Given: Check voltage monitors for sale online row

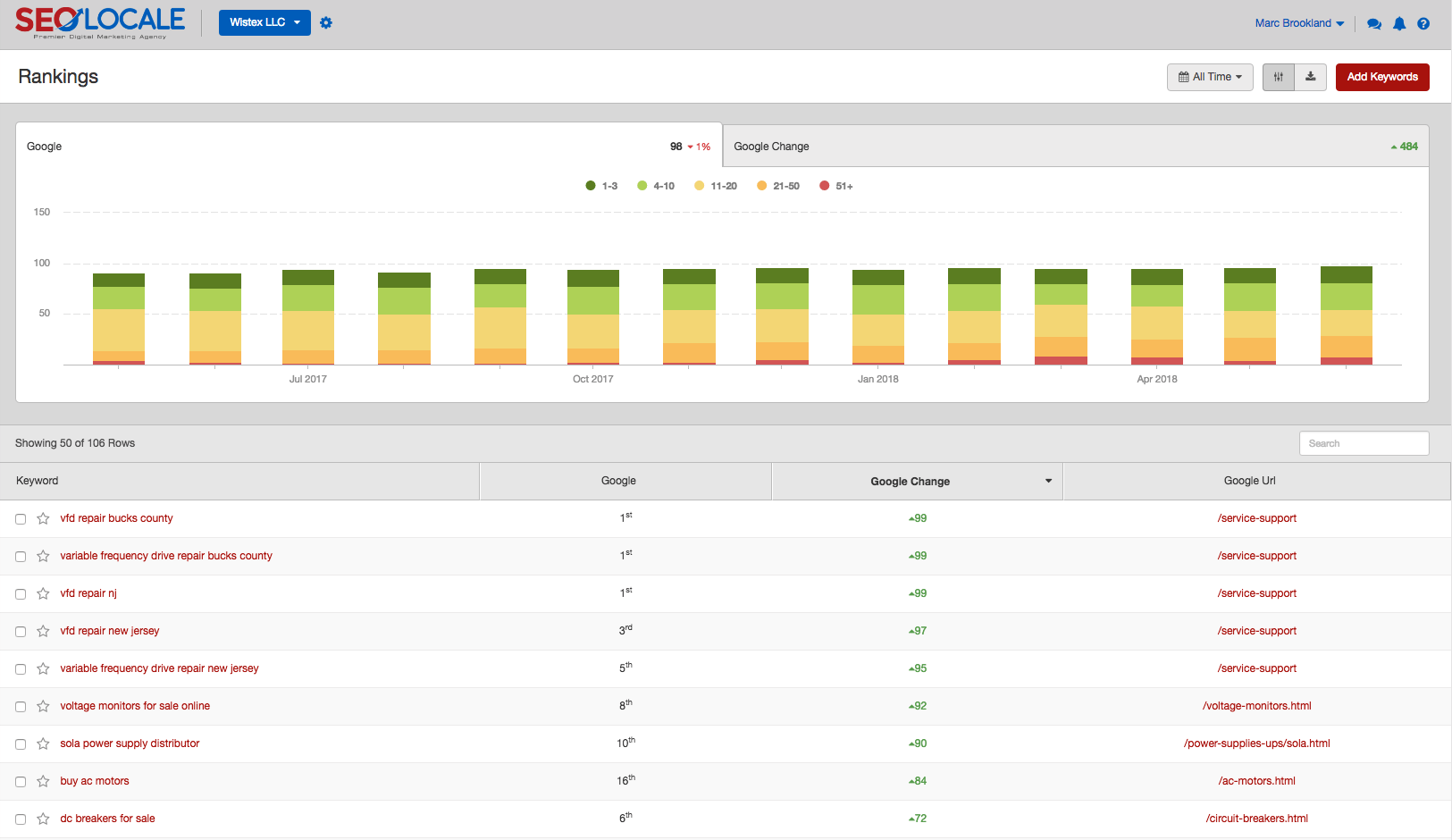Looking at the screenshot, I should click(x=21, y=707).
